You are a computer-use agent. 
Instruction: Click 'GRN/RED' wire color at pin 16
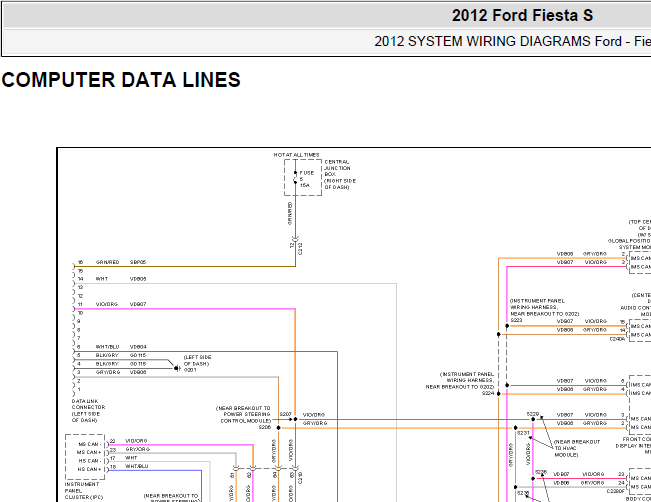click(108, 262)
